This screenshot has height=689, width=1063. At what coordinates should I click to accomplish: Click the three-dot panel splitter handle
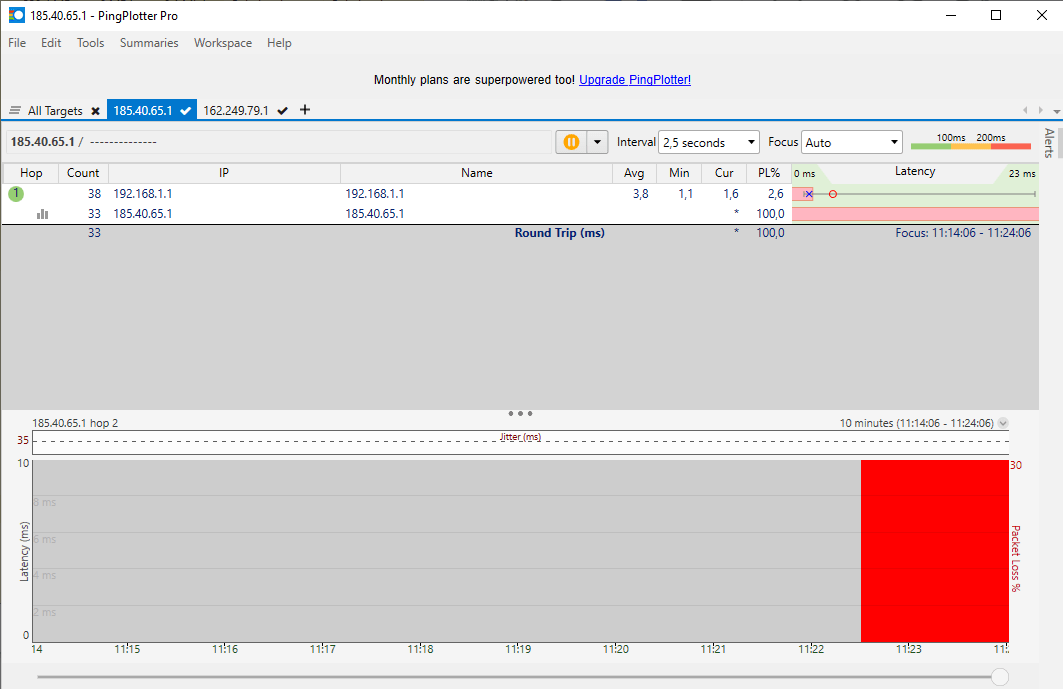(520, 413)
